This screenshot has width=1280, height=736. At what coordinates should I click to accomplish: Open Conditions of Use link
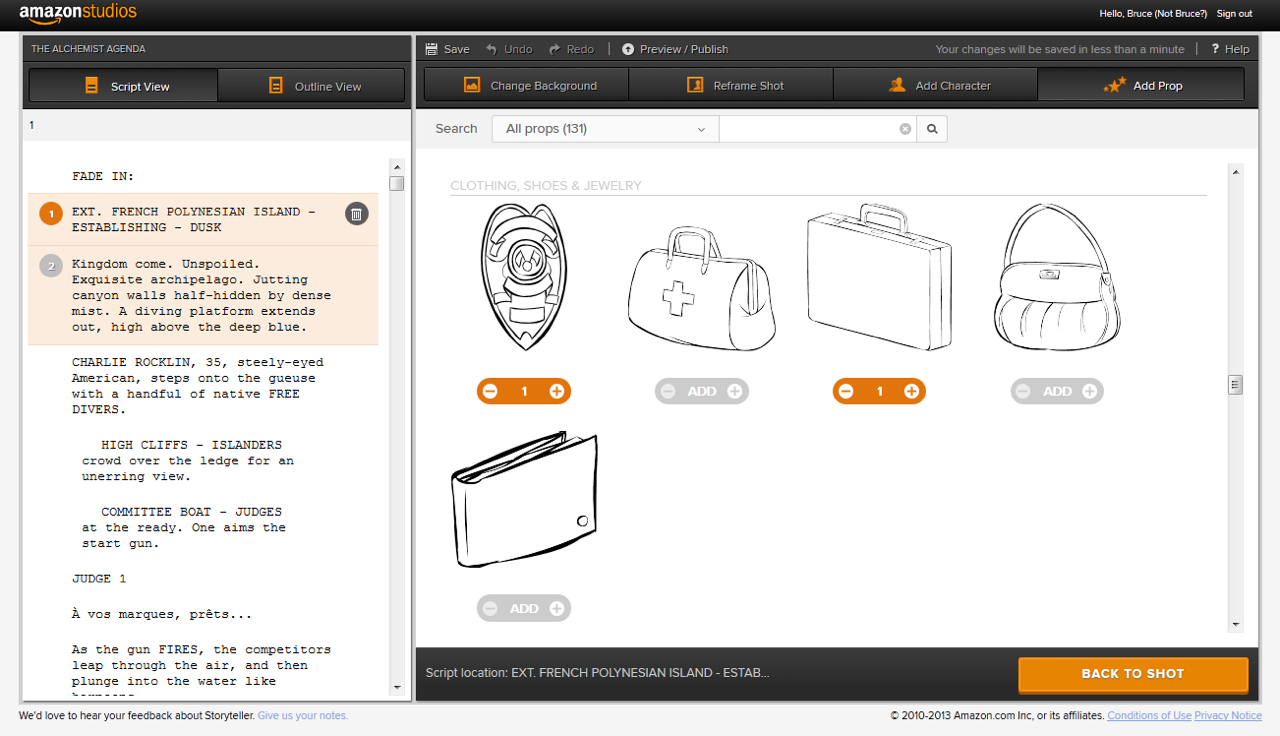tap(1149, 716)
